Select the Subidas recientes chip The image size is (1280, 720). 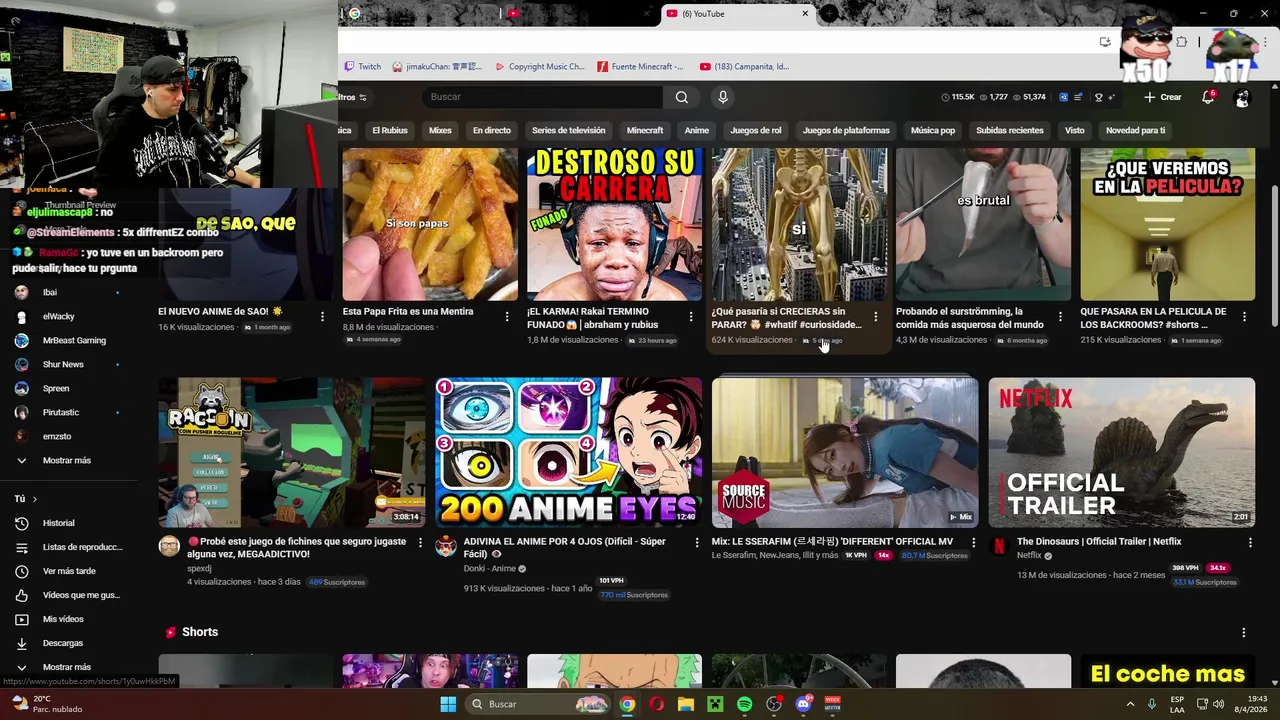coord(1010,130)
